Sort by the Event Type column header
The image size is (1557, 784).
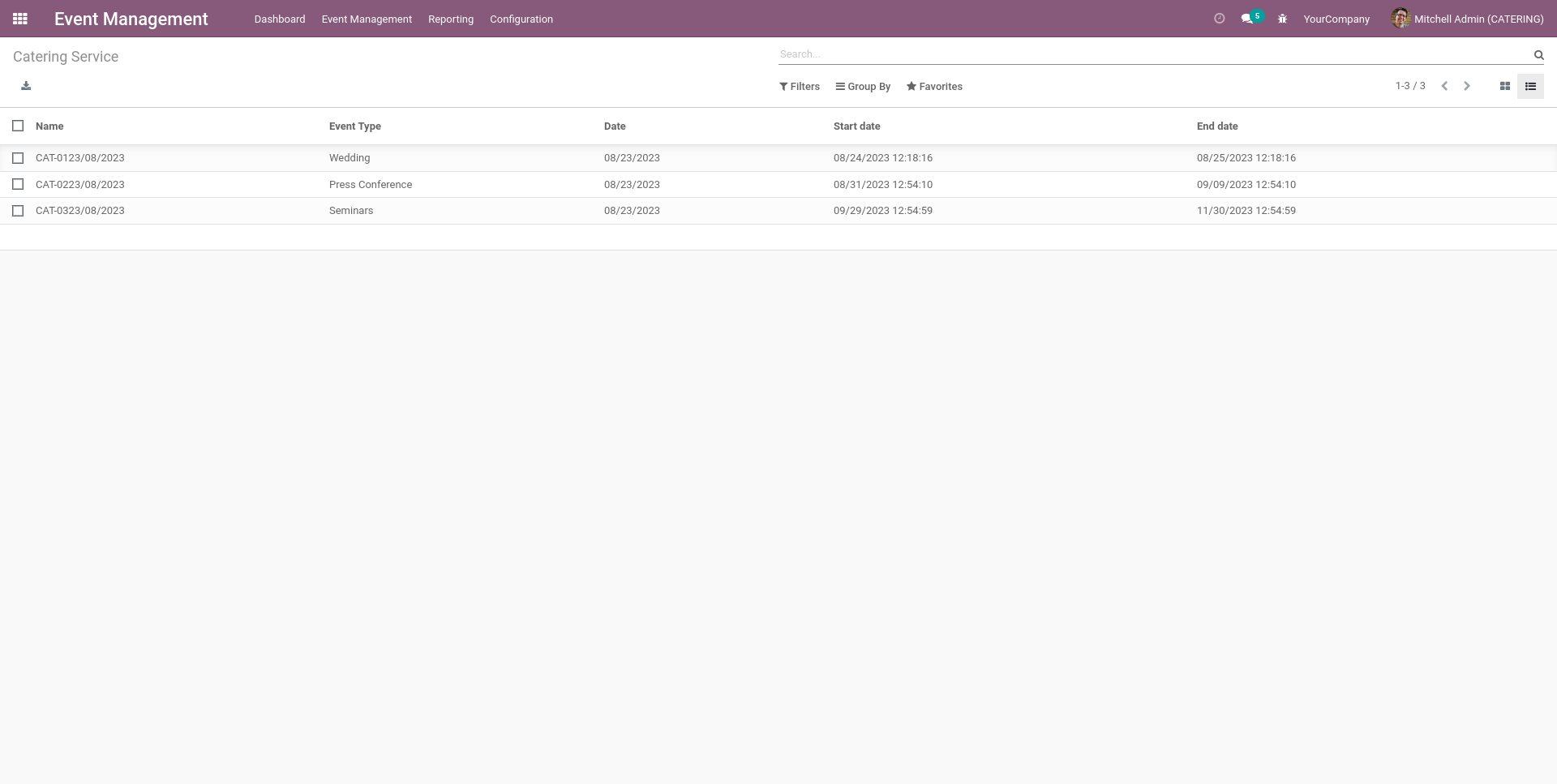click(x=355, y=126)
